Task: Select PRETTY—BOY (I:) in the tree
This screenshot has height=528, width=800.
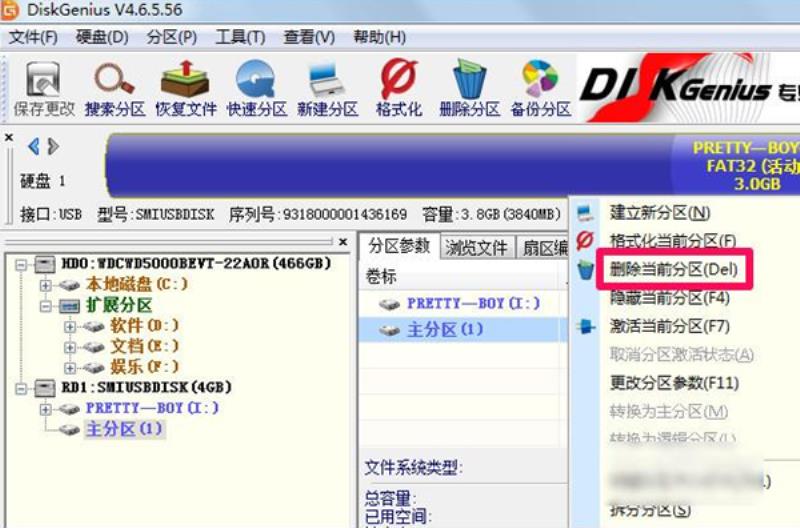Action: [x=152, y=408]
